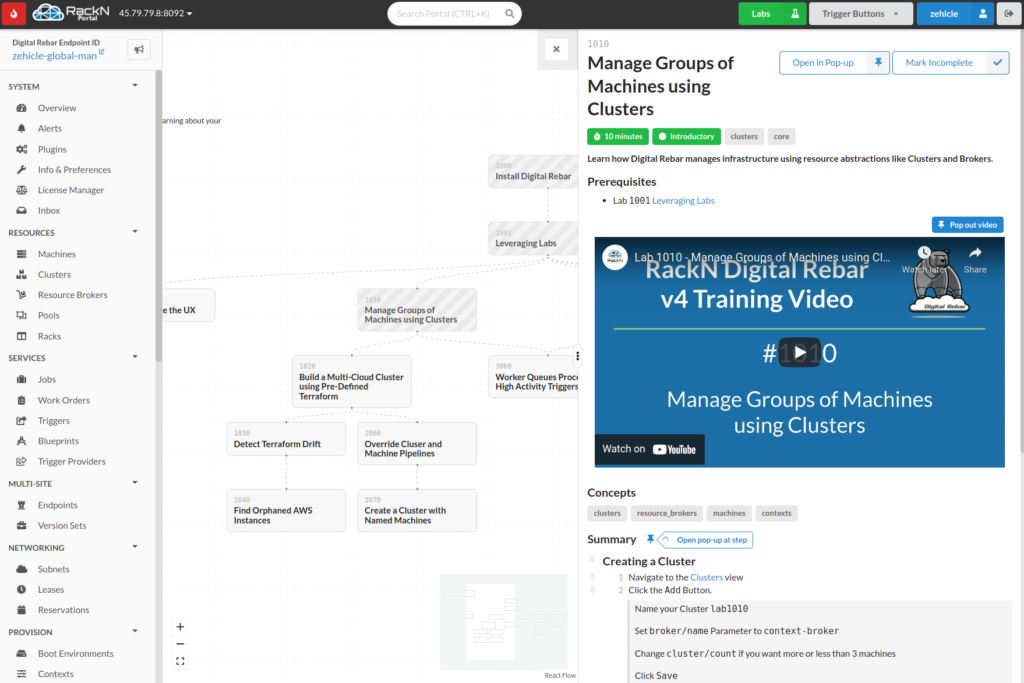Click the user profile icon beside zehicle

point(983,14)
